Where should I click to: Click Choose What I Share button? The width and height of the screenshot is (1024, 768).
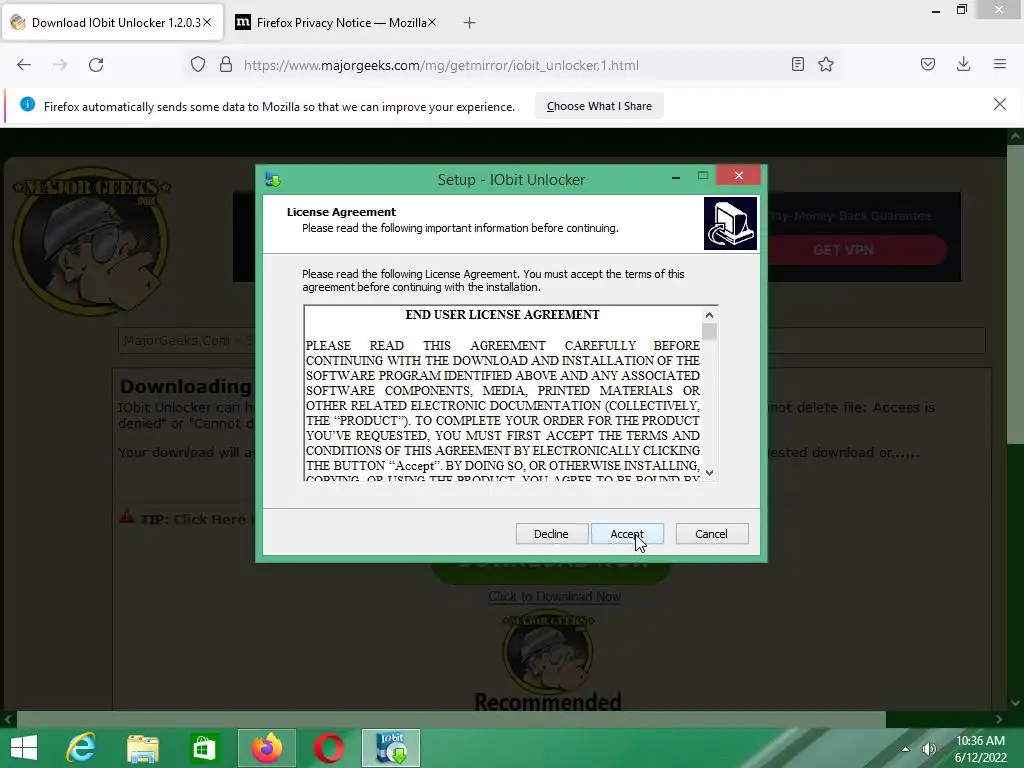[x=599, y=106]
